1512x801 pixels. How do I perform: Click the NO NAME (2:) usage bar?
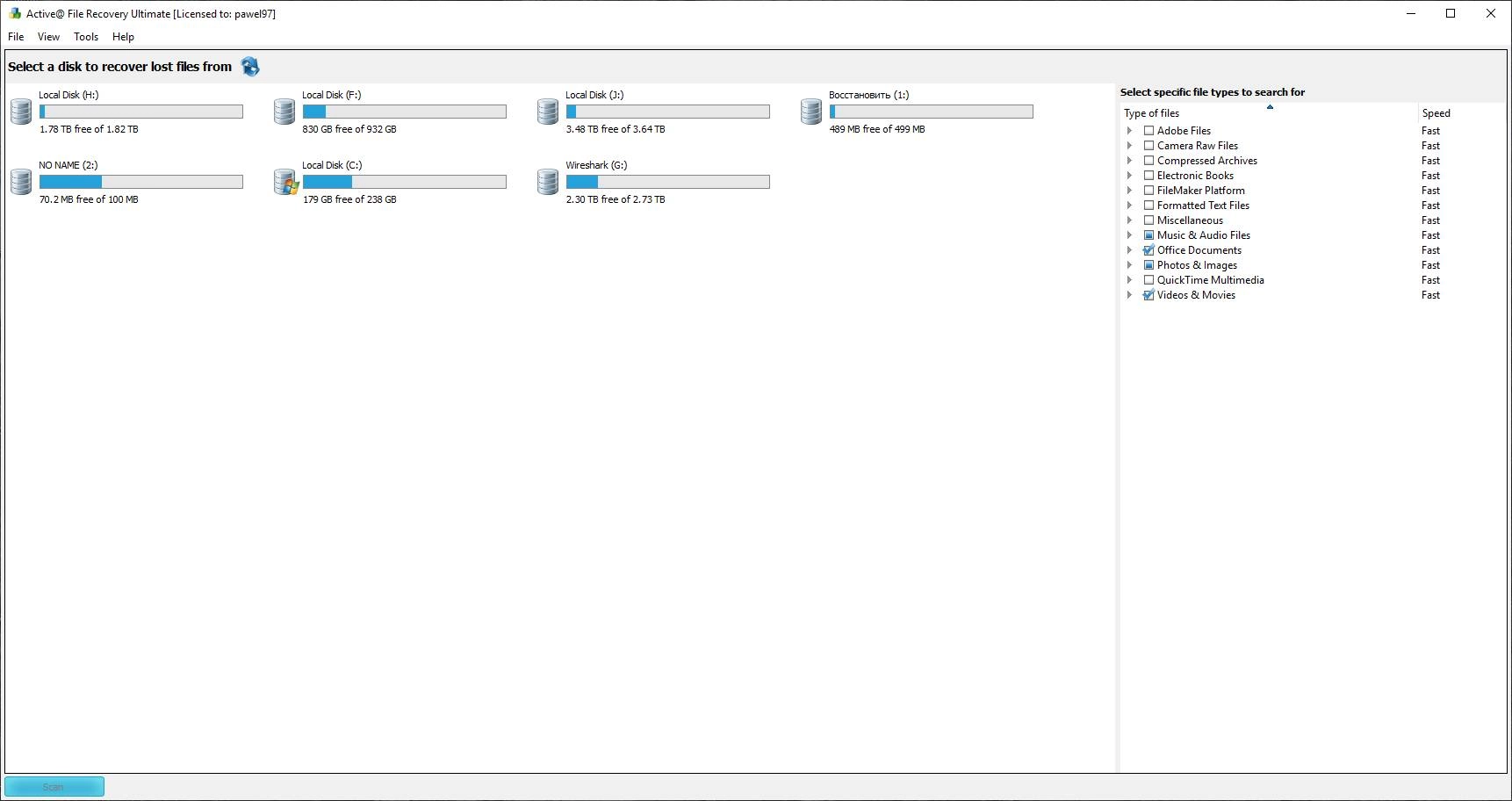click(x=141, y=182)
